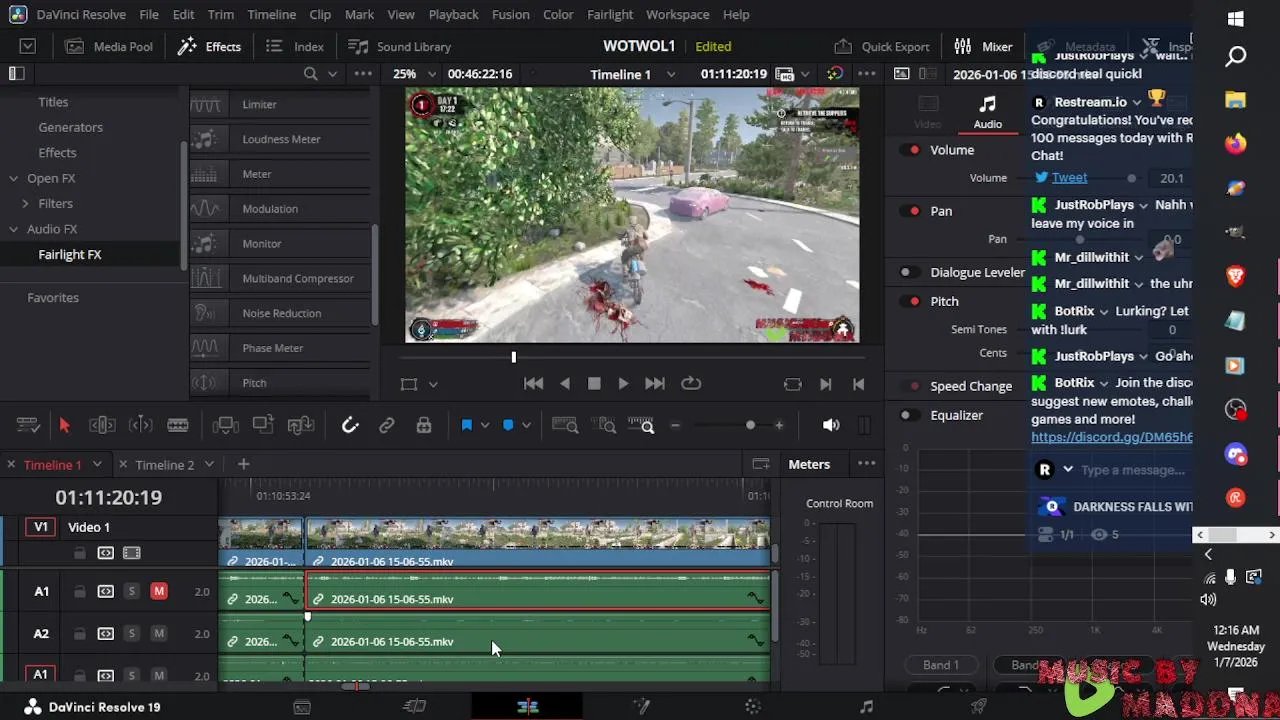Toggle the bypass color grades and Fusion effects icon

pyautogui.click(x=835, y=74)
